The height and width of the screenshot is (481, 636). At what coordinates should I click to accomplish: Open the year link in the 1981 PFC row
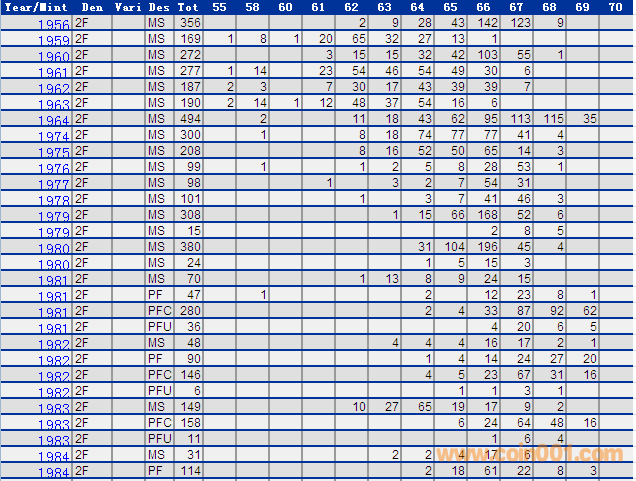[x=53, y=312]
